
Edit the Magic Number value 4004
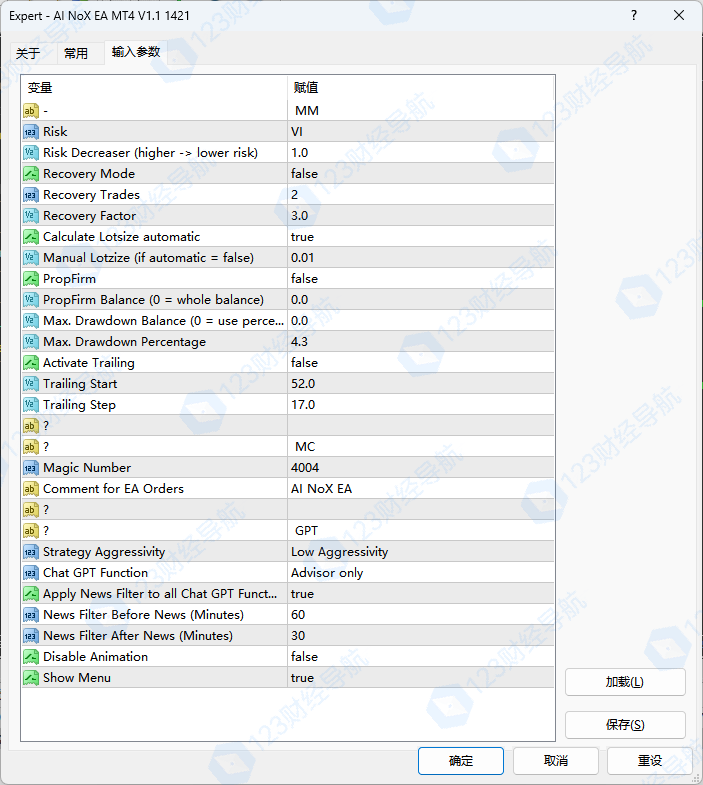421,468
